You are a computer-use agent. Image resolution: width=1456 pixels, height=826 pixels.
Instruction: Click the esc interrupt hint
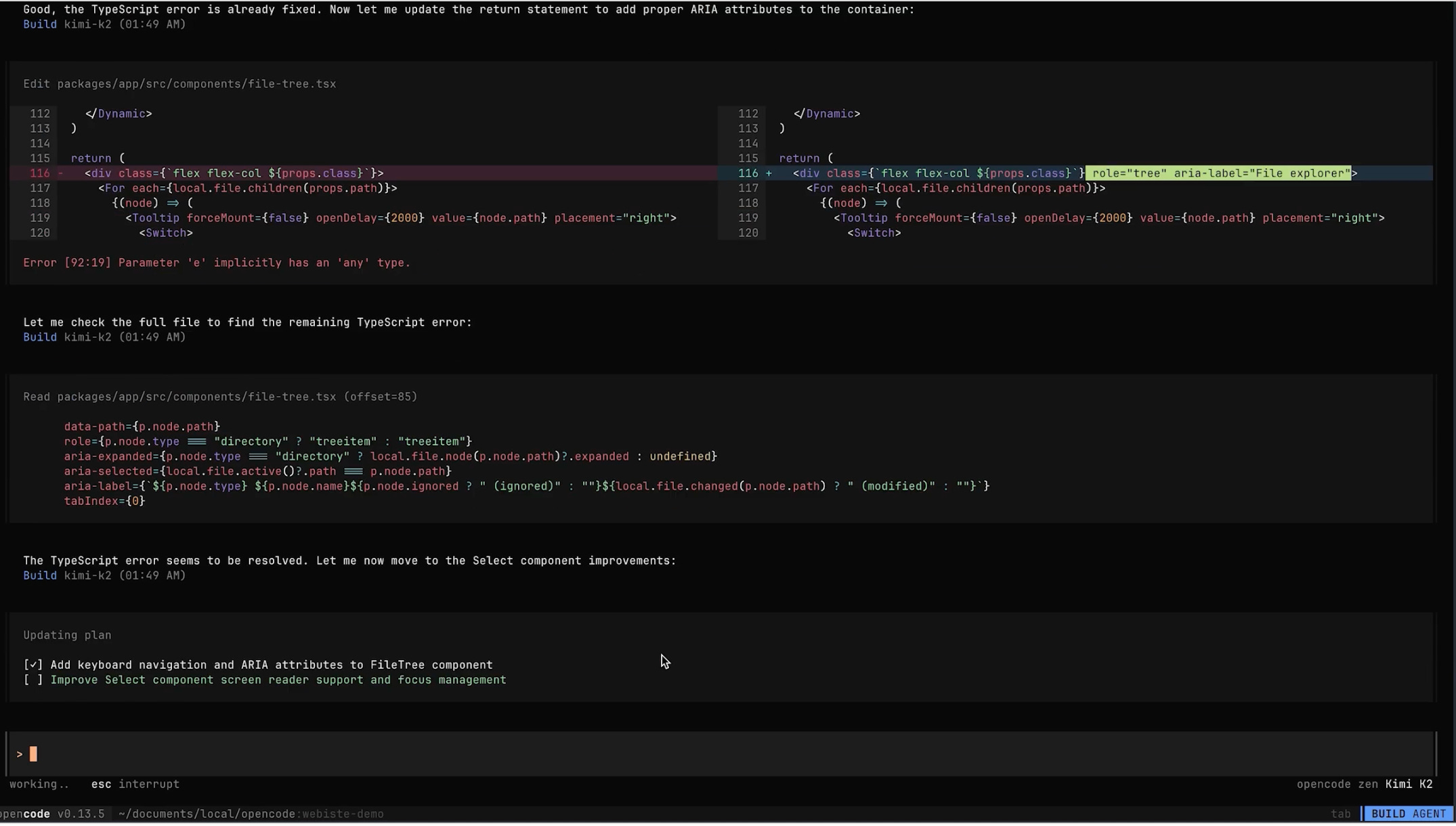(x=135, y=784)
